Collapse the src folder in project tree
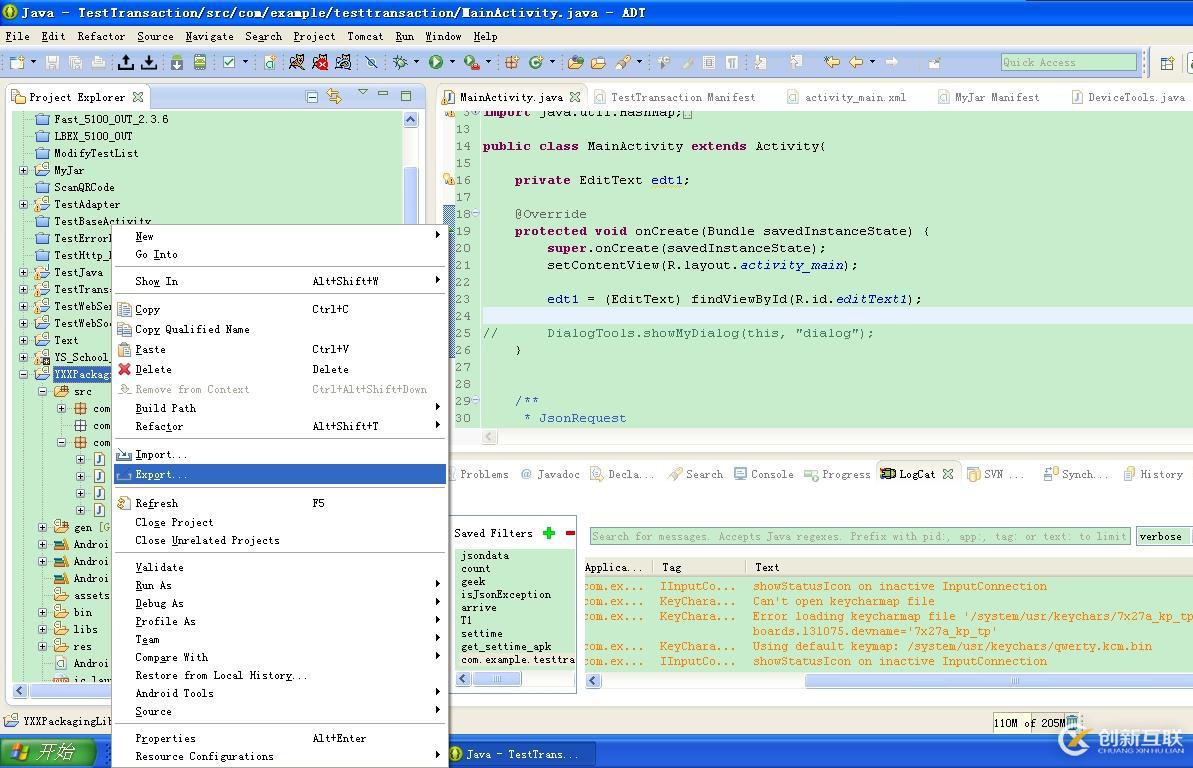The width and height of the screenshot is (1193, 768). pyautogui.click(x=43, y=392)
